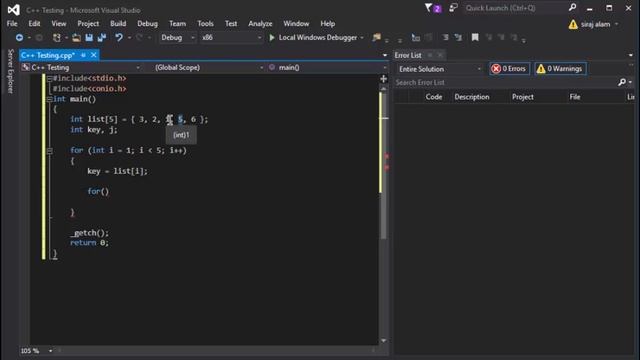The width and height of the screenshot is (640, 360).
Task: Pin the C++ Testing.cpp tab
Action: 83,55
